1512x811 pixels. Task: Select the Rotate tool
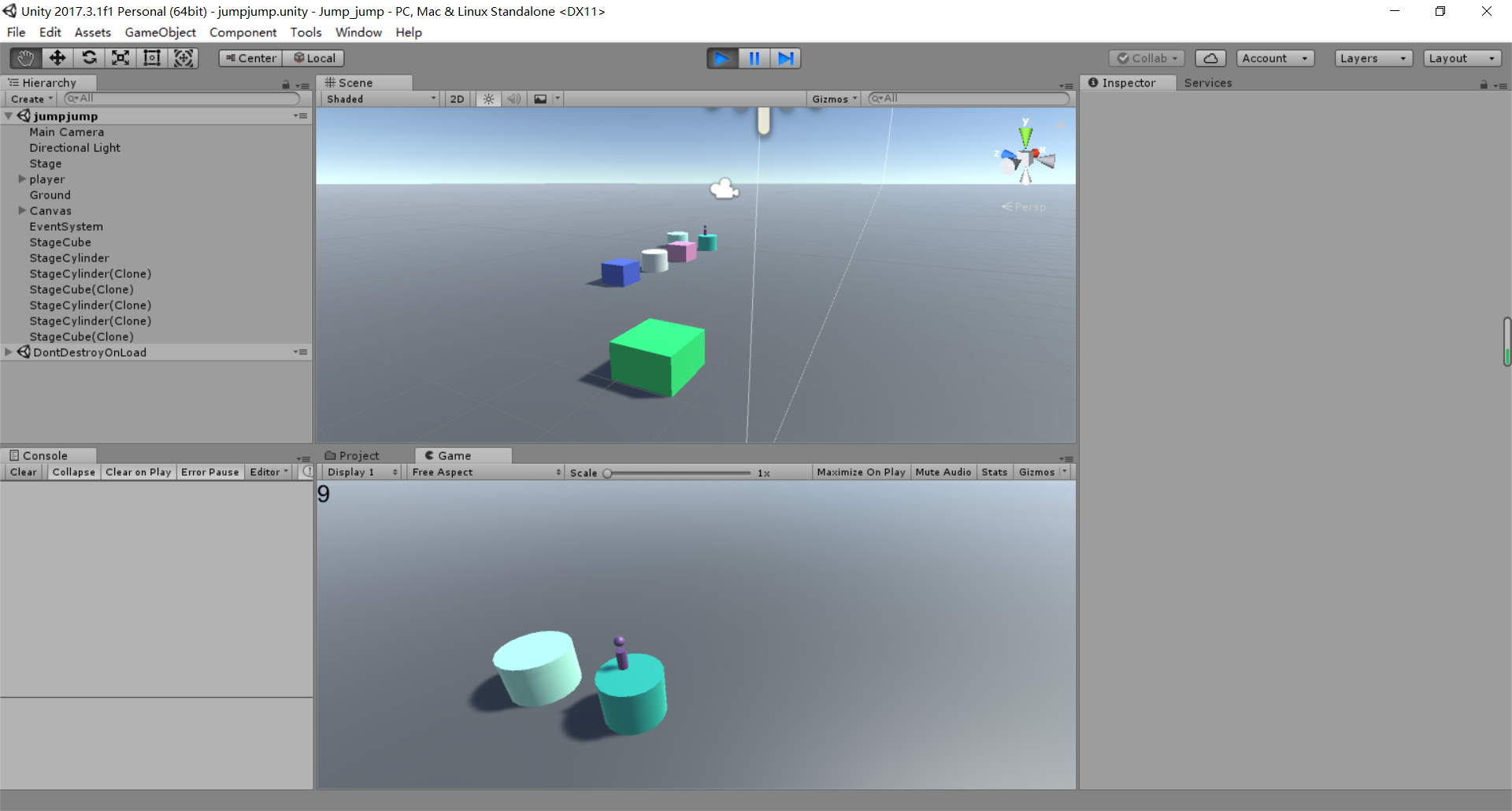[x=89, y=57]
